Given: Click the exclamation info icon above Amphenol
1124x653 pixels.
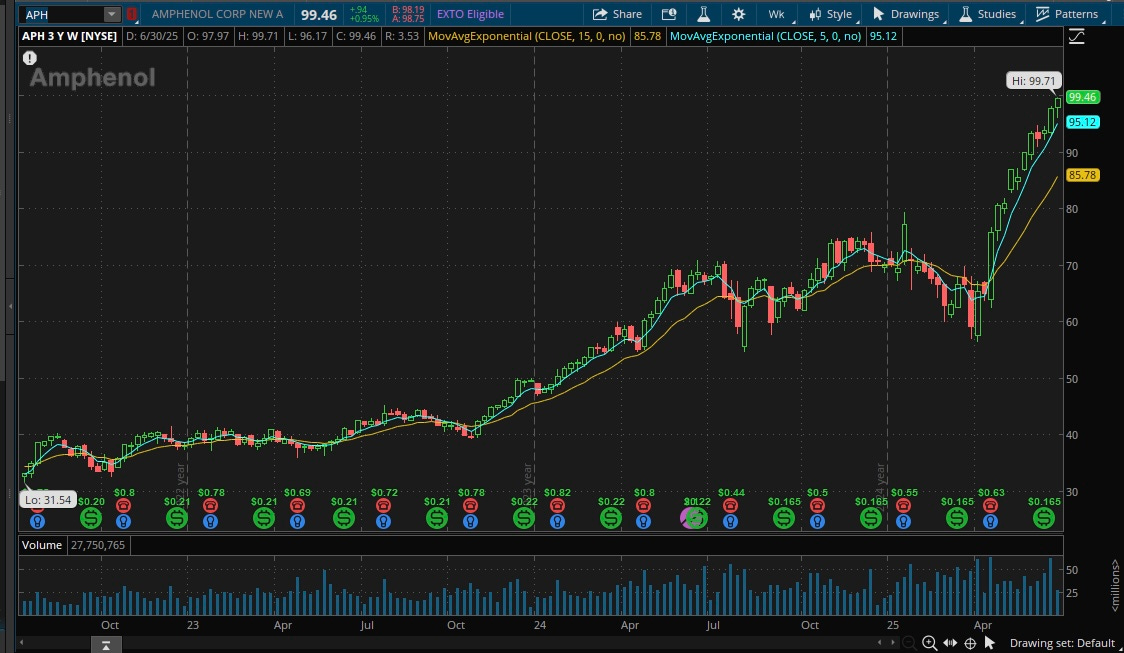Looking at the screenshot, I should click(x=29, y=59).
